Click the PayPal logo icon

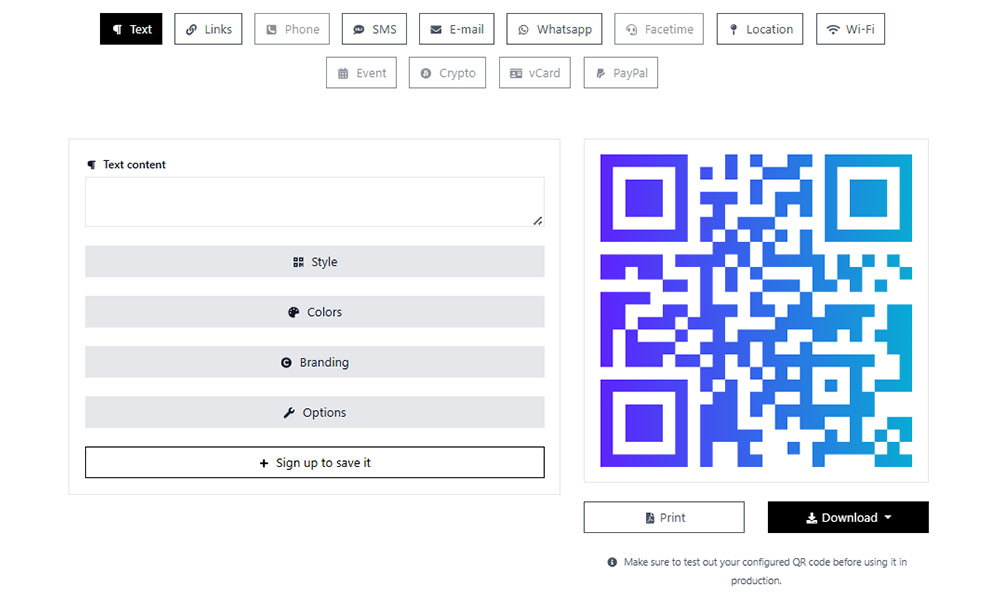[600, 73]
